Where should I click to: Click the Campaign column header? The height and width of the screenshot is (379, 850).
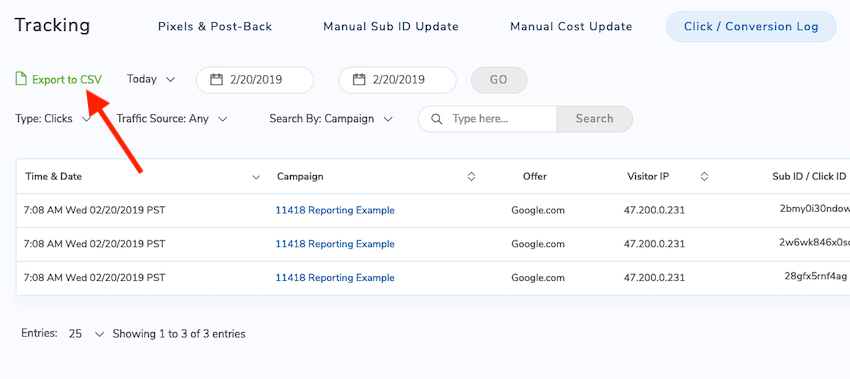point(300,176)
